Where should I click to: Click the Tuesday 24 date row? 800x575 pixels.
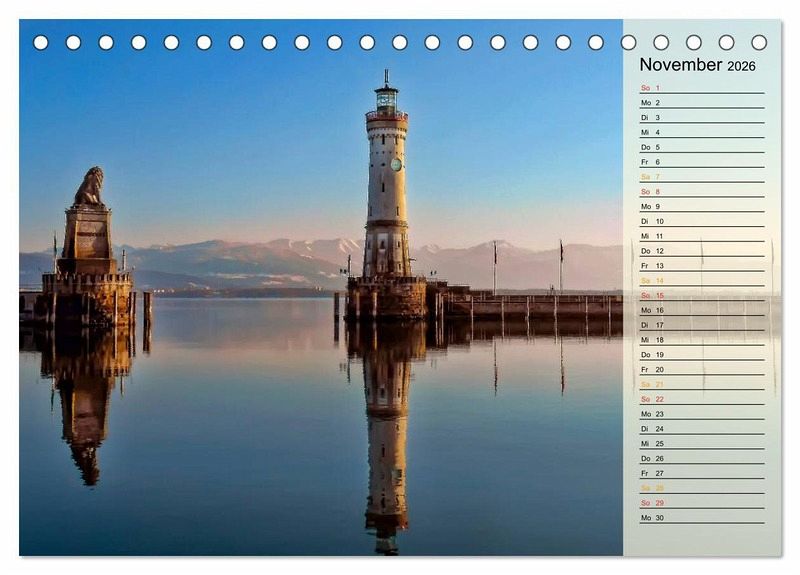tap(701, 429)
